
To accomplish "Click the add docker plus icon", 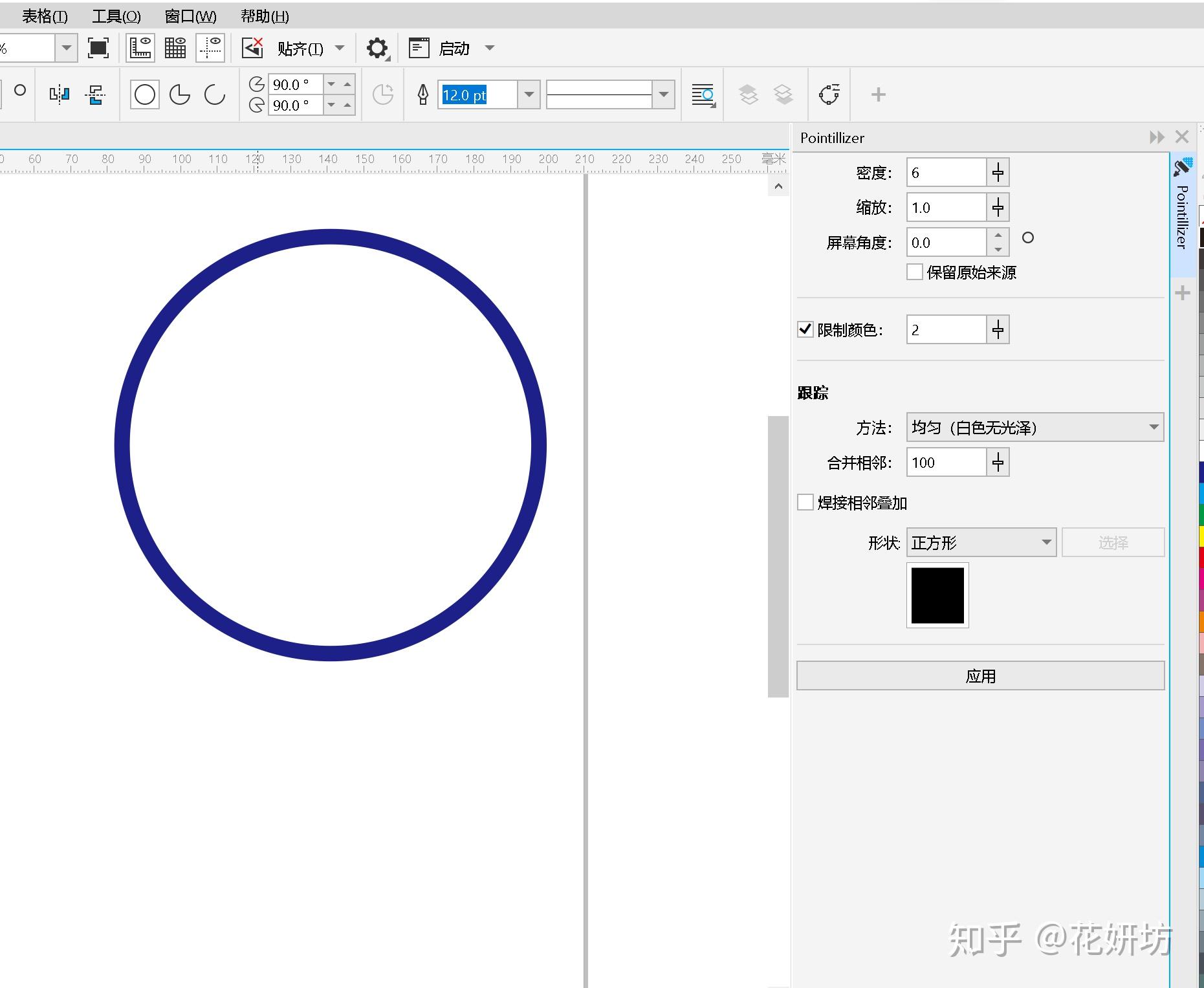I will [x=1183, y=293].
